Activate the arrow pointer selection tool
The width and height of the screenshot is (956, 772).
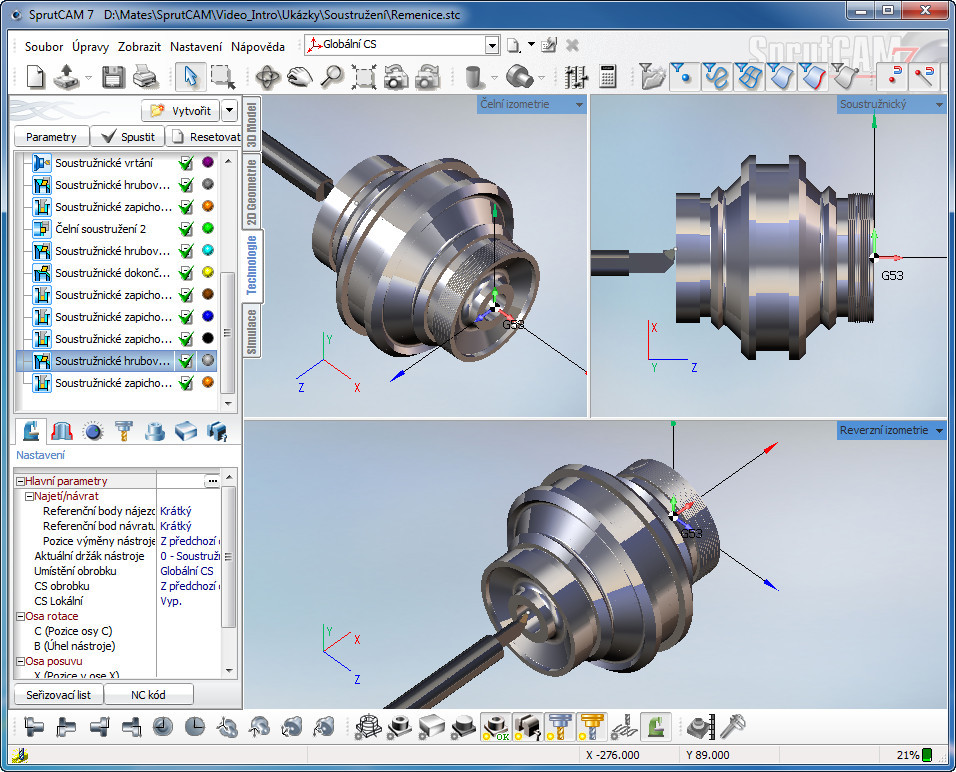coord(190,77)
